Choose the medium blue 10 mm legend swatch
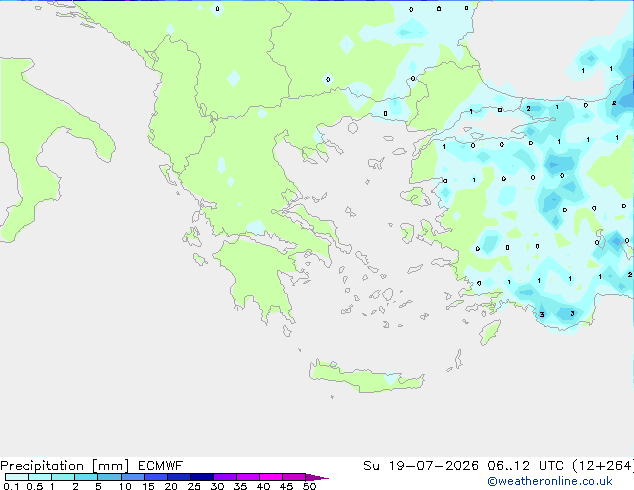 click(133, 477)
